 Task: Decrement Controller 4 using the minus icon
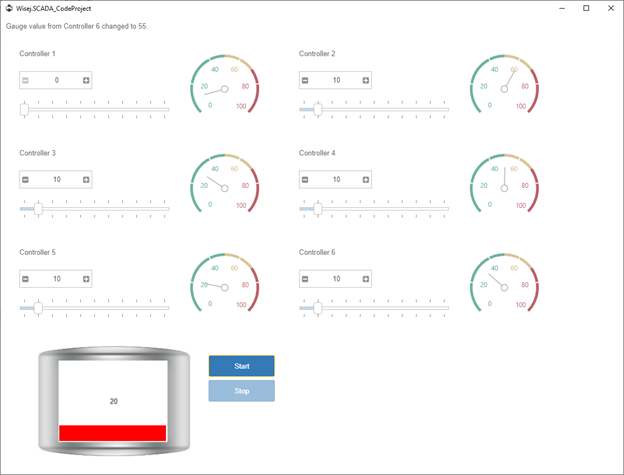[x=305, y=180]
